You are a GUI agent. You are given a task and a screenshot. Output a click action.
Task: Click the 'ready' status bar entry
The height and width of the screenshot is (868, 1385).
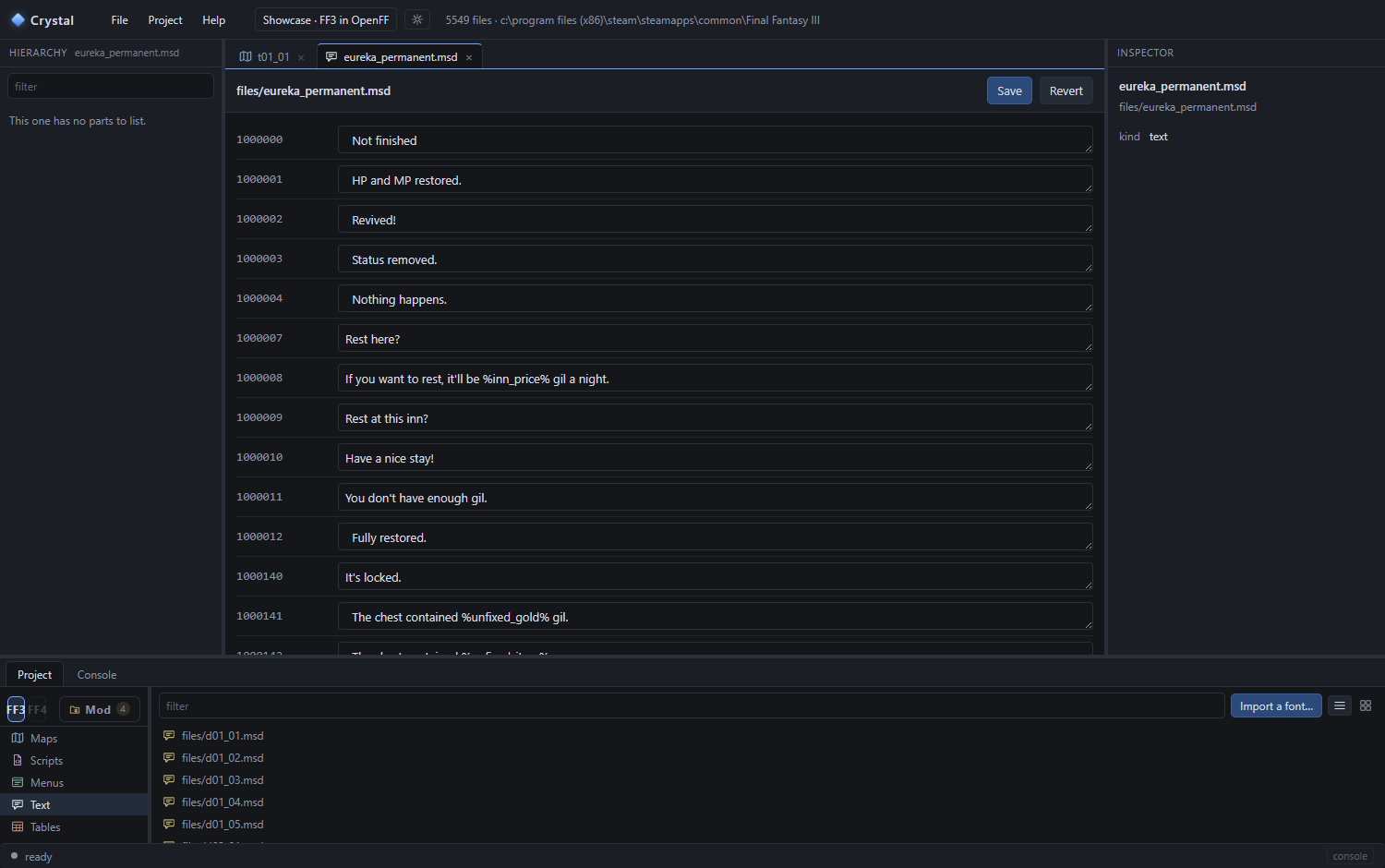click(31, 856)
